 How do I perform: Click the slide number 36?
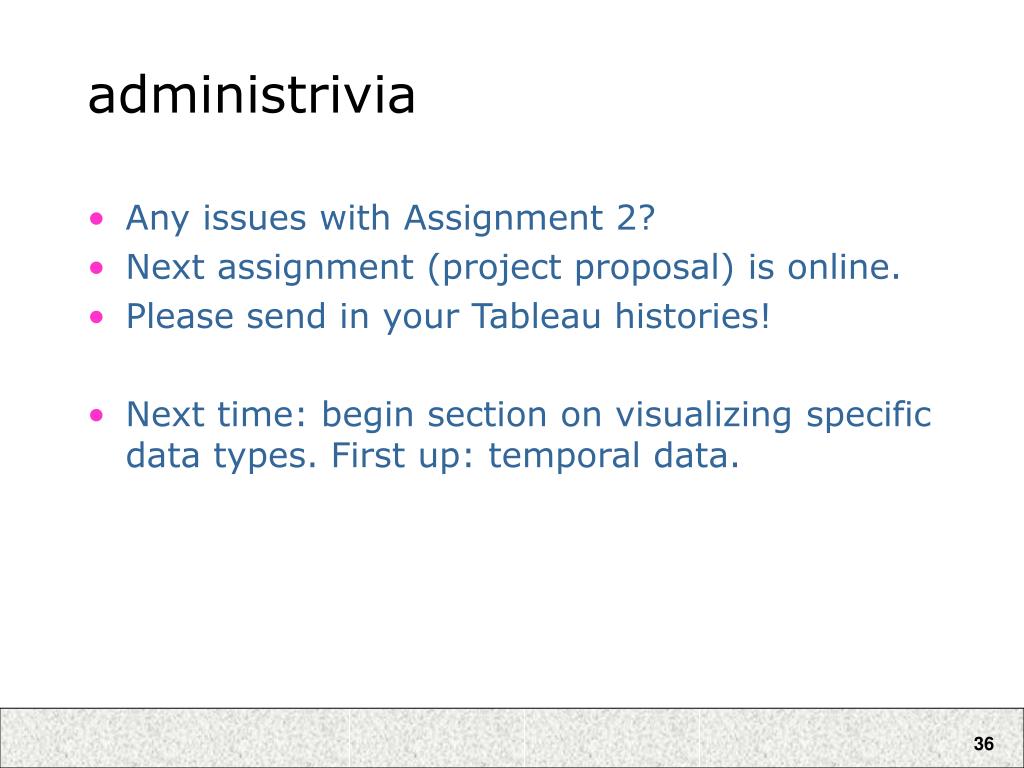(984, 744)
